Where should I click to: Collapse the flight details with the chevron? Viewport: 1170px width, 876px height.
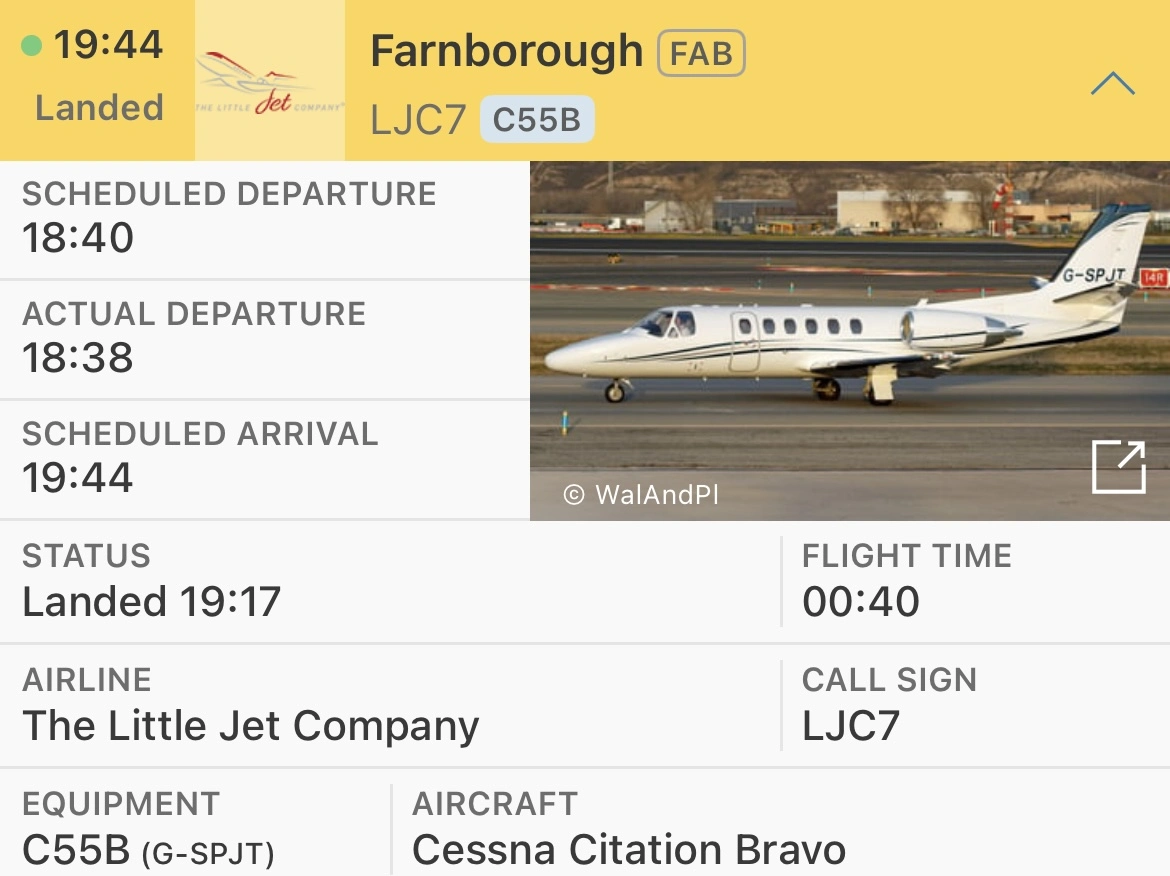1112,84
